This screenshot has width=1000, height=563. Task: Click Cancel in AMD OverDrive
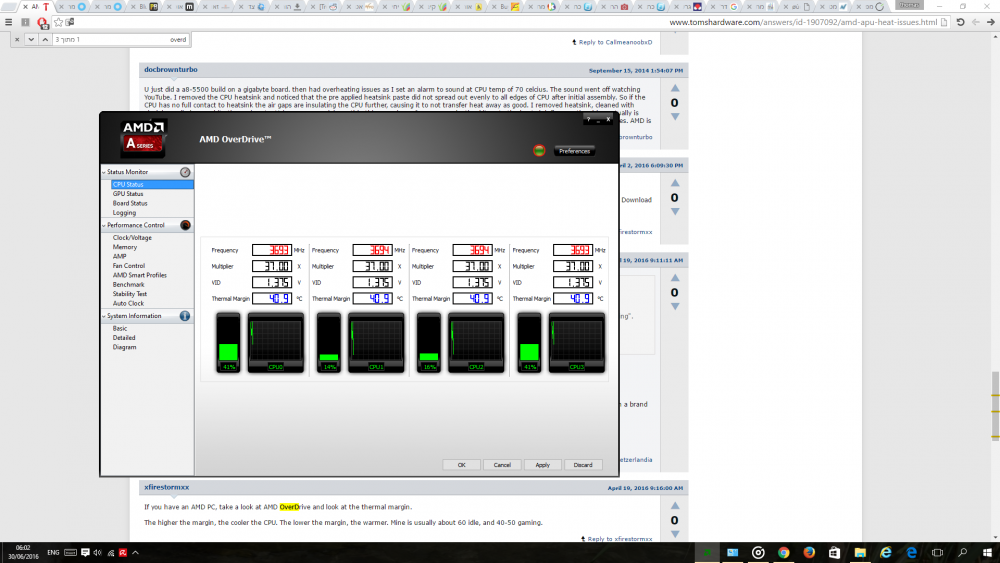(502, 465)
